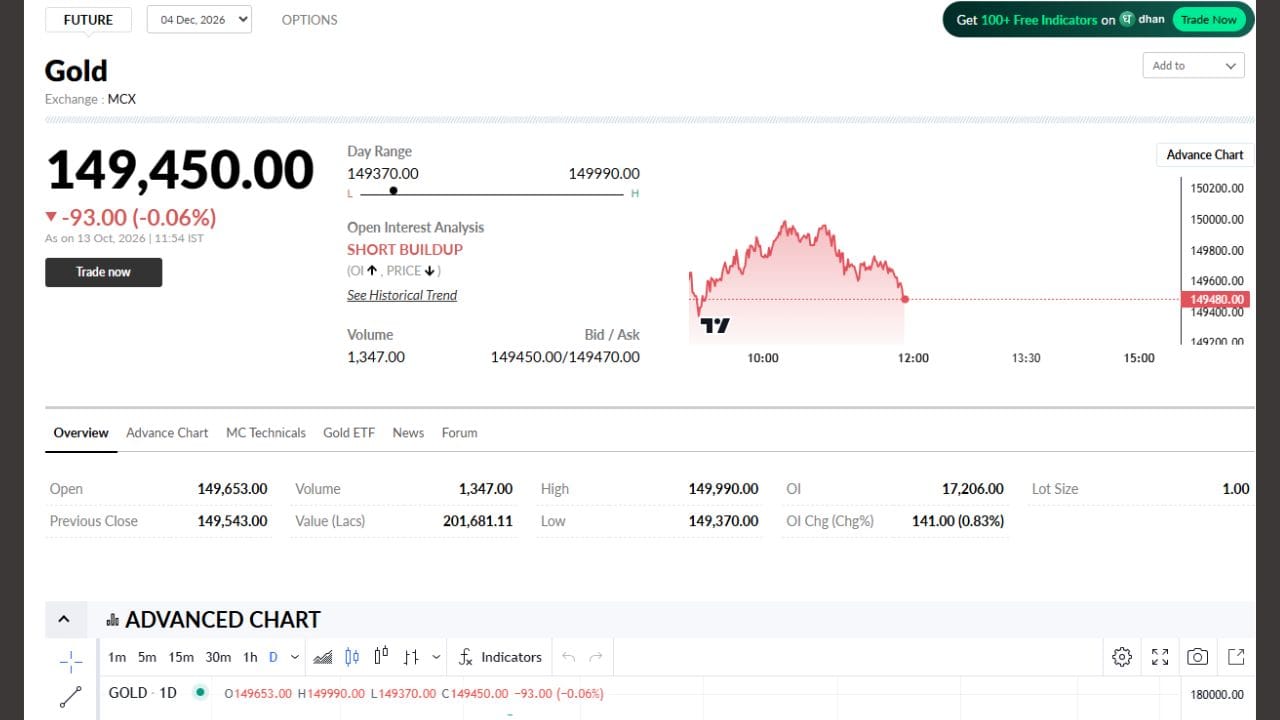
Task: Switch chart style to candles
Action: 352,657
